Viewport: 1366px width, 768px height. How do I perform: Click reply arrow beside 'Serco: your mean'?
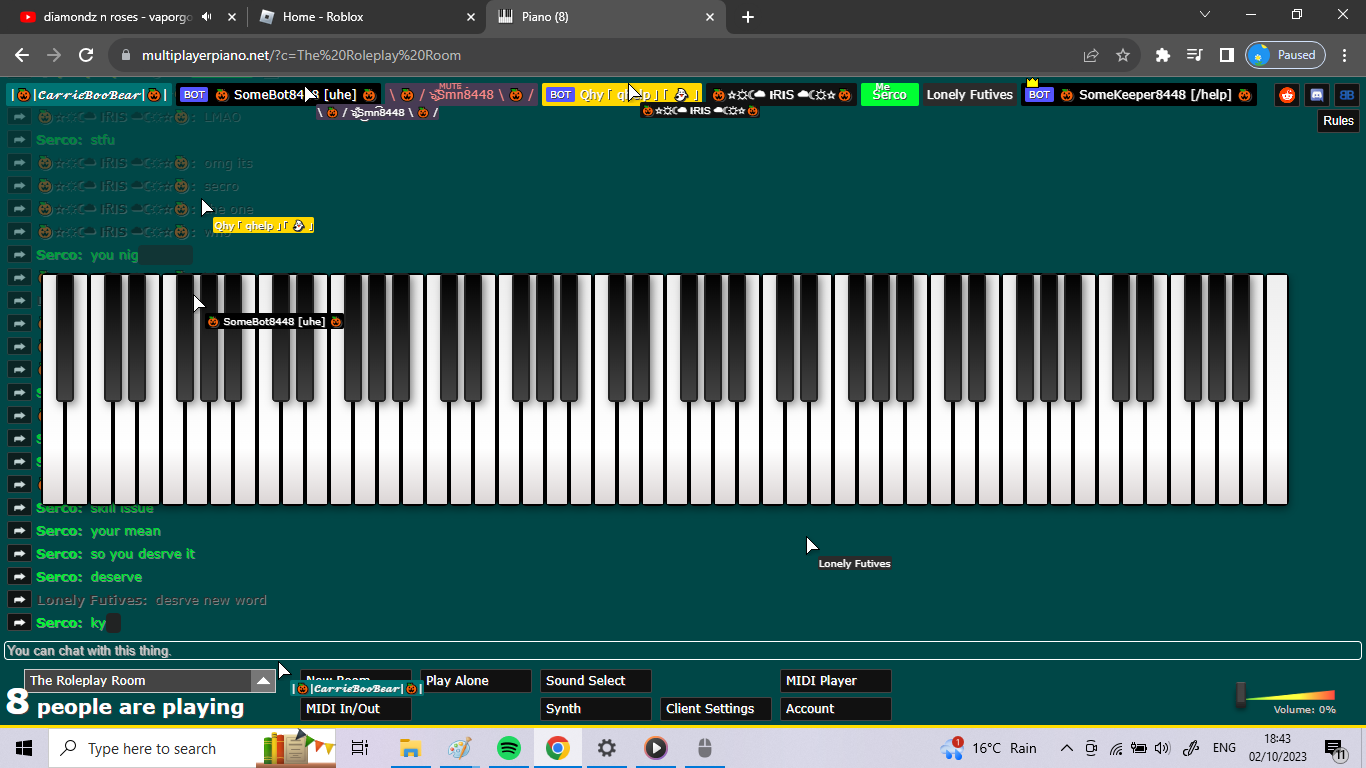[19, 531]
